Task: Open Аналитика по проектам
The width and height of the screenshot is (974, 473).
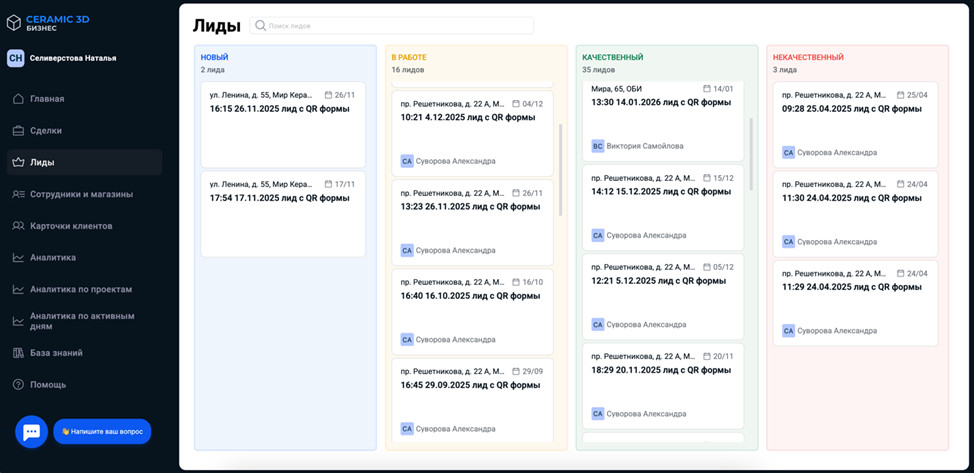Action: pos(84,290)
